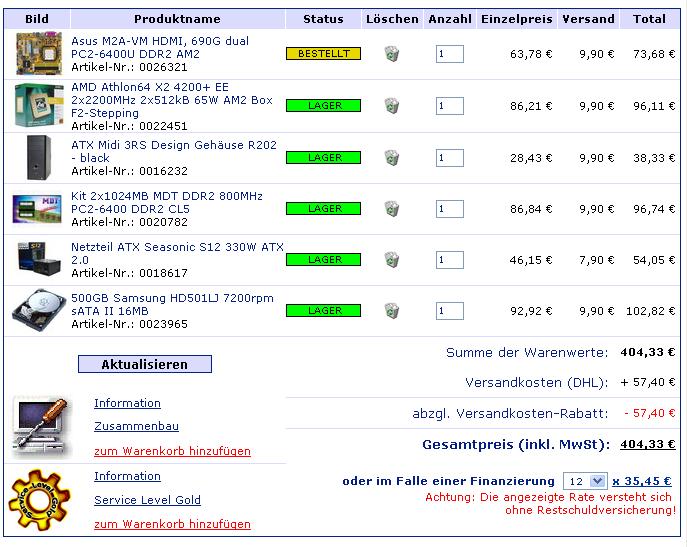Open the black ATX case thumbnail

pos(39,157)
